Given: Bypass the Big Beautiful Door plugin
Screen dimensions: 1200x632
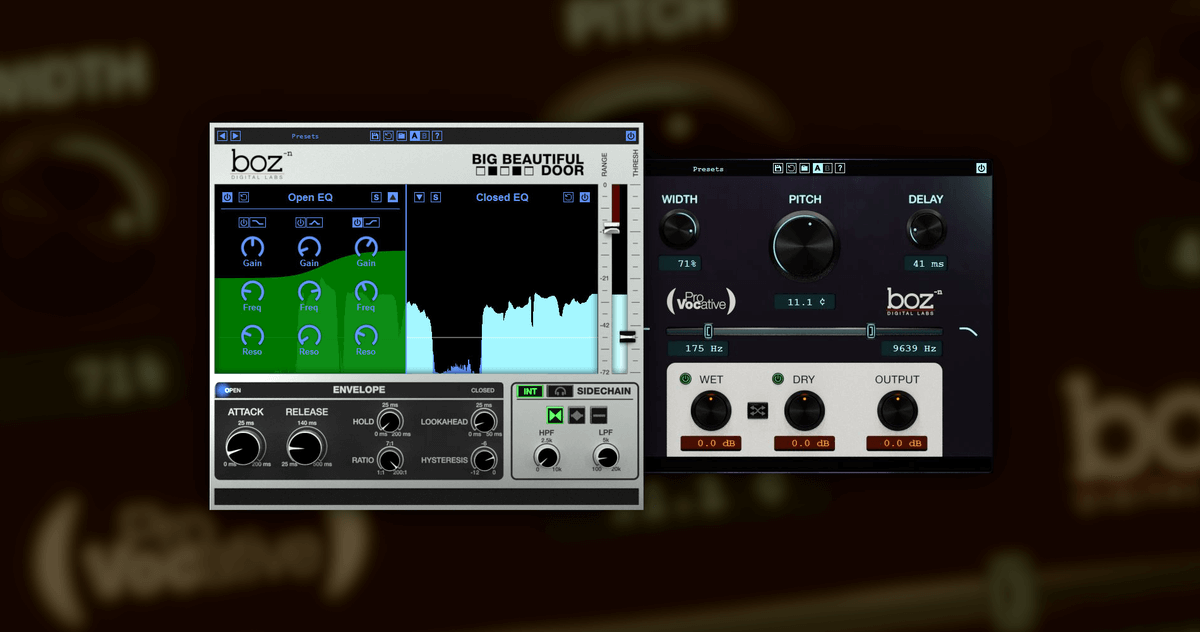Looking at the screenshot, I should point(631,136).
